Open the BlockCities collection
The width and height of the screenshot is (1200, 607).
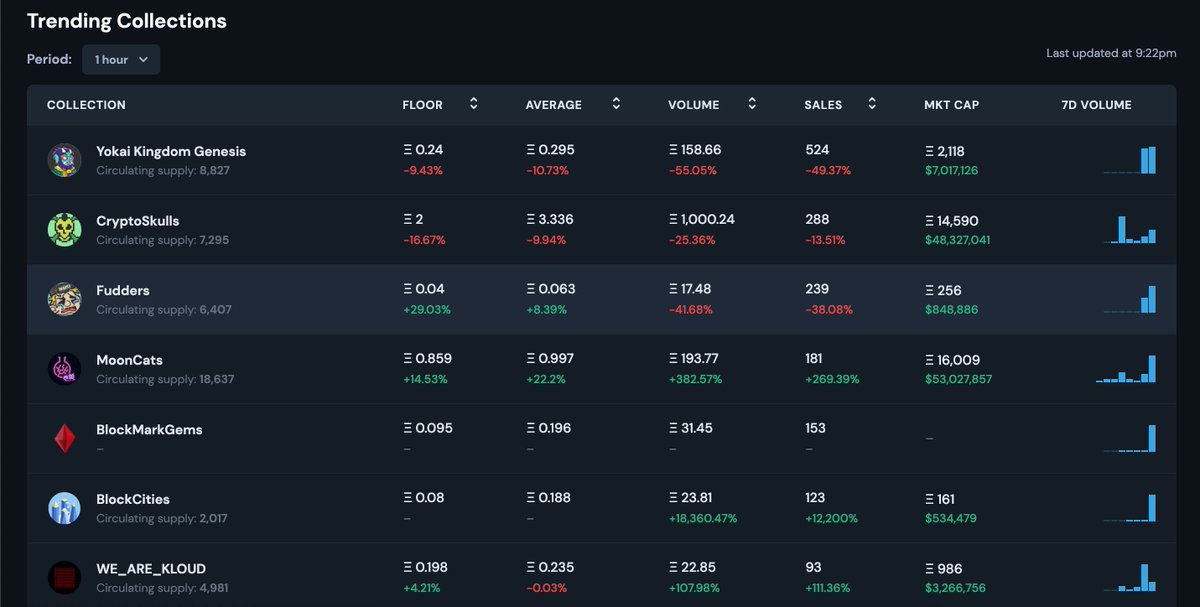(x=133, y=499)
